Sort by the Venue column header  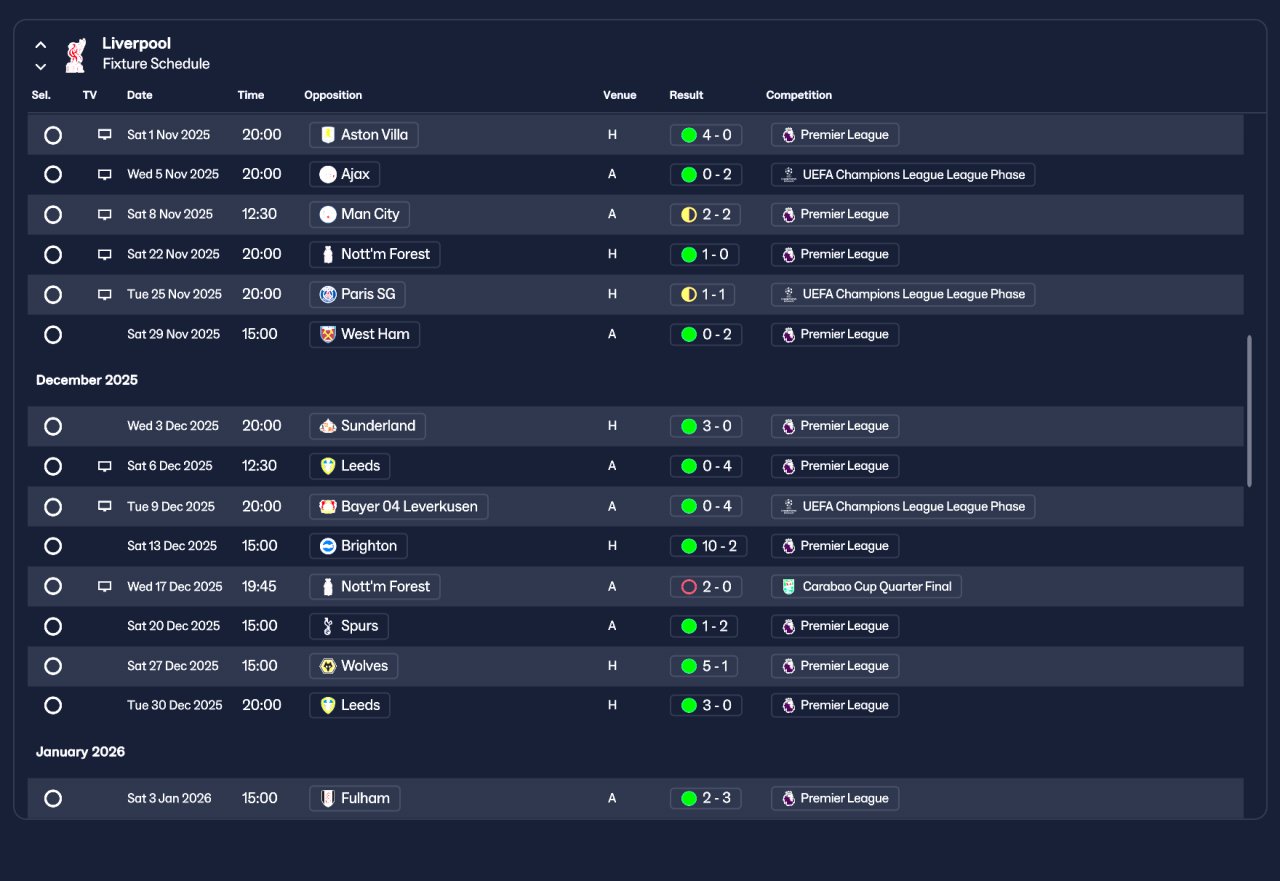pyautogui.click(x=619, y=95)
